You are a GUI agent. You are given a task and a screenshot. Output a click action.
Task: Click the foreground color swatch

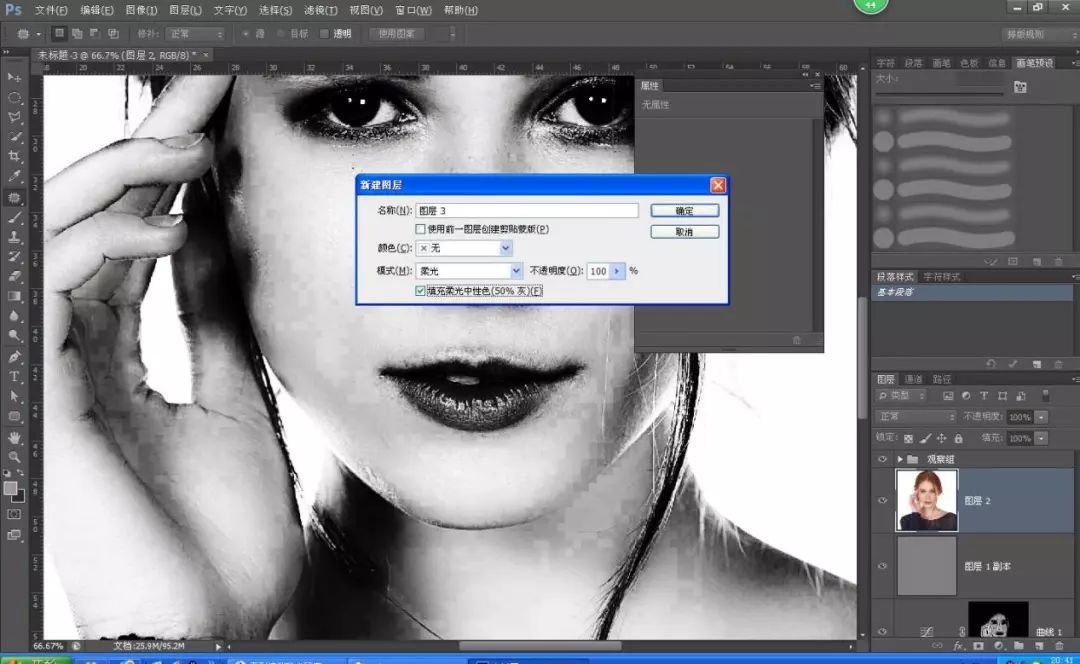coord(10,488)
